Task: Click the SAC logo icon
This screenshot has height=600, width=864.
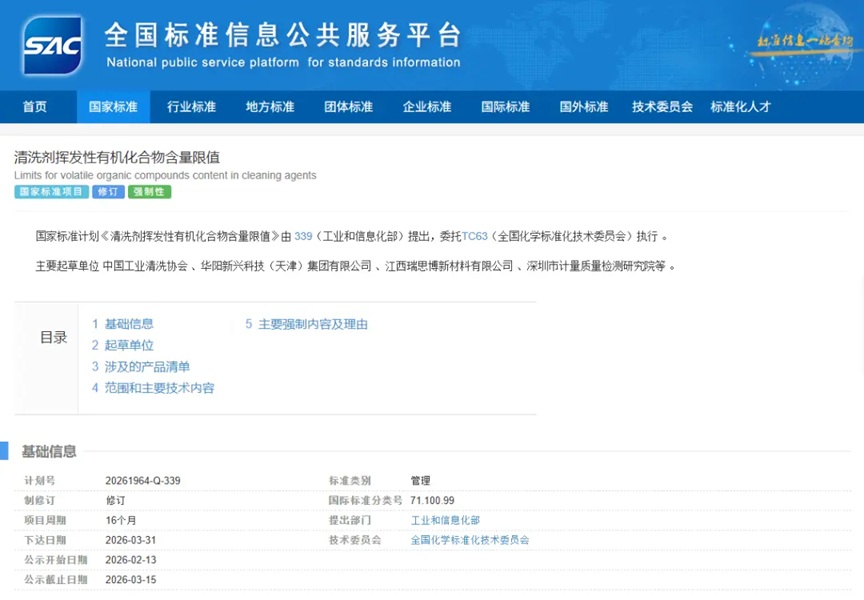Action: click(x=52, y=45)
